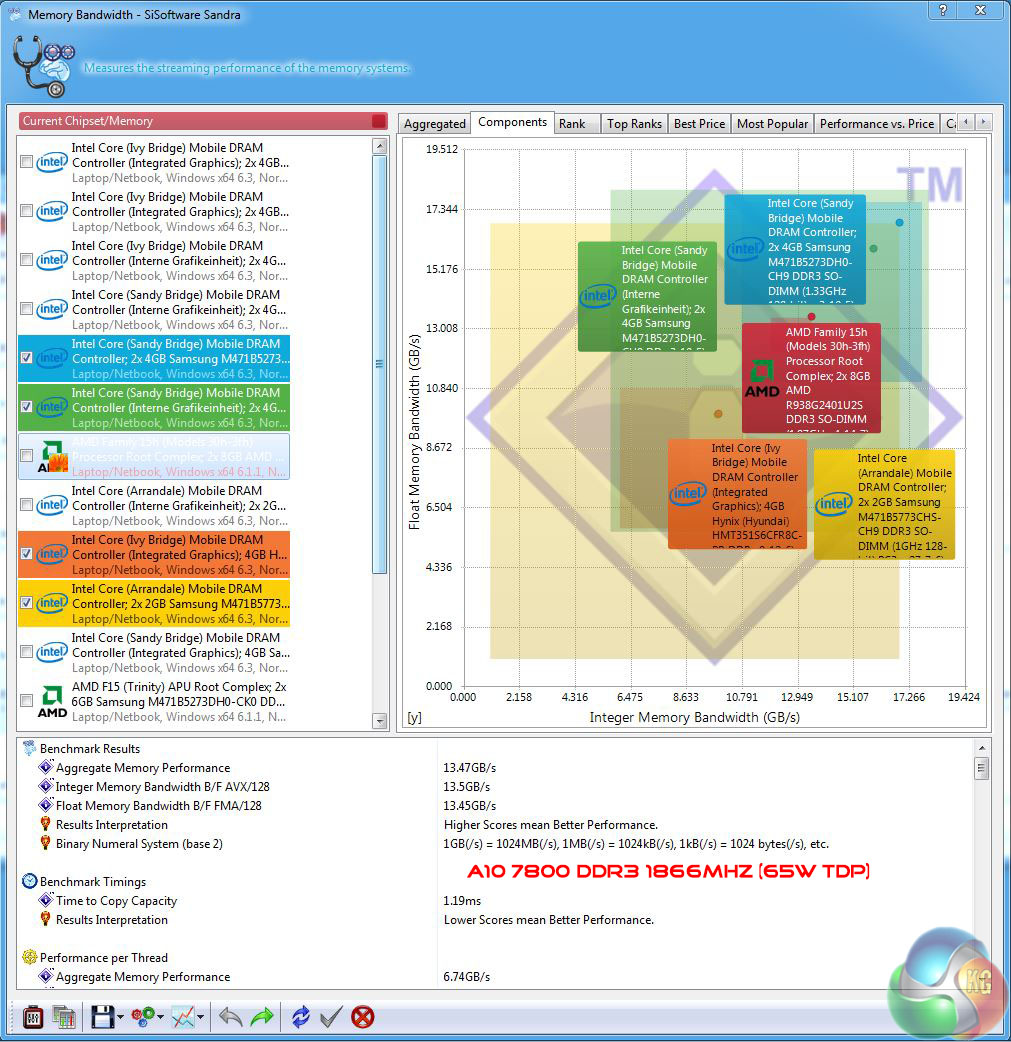Click chipset list scrollbar thumb
Viewport: 1011px width, 1042px height.
click(x=380, y=364)
